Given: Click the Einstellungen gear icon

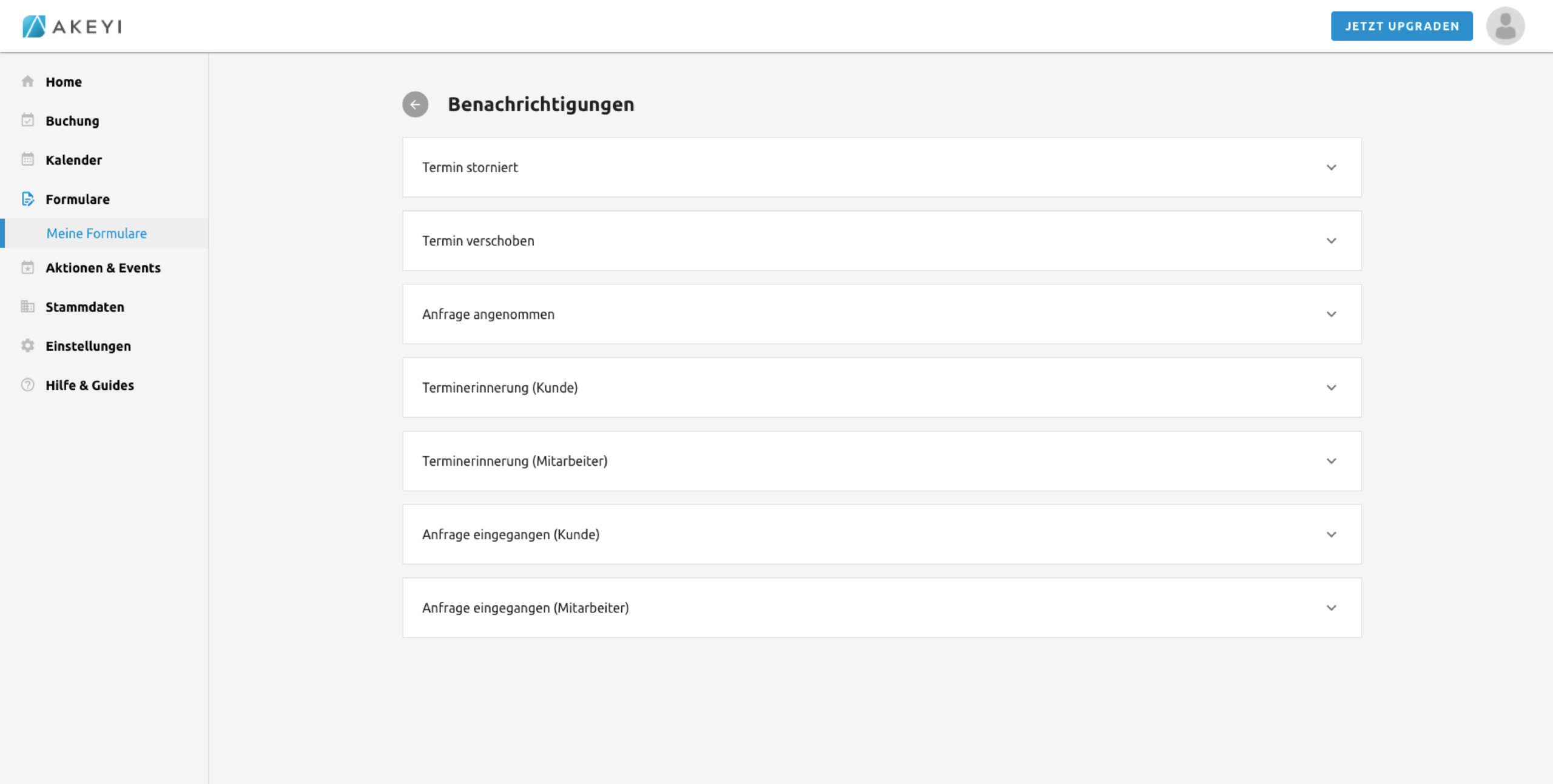Looking at the screenshot, I should point(27,346).
